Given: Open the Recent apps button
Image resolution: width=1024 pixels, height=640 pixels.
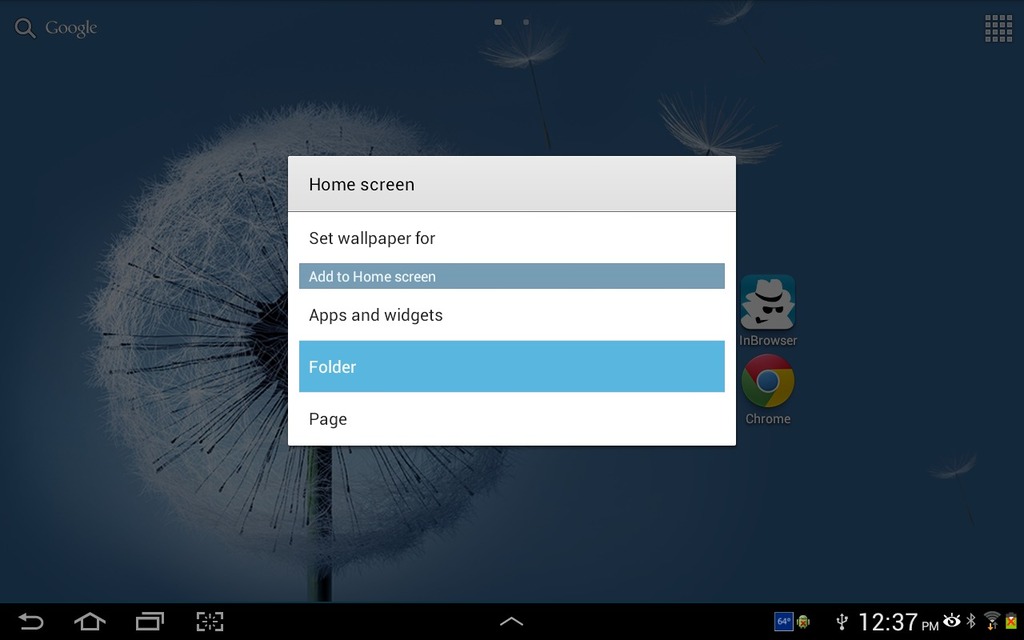Looking at the screenshot, I should pyautogui.click(x=150, y=621).
